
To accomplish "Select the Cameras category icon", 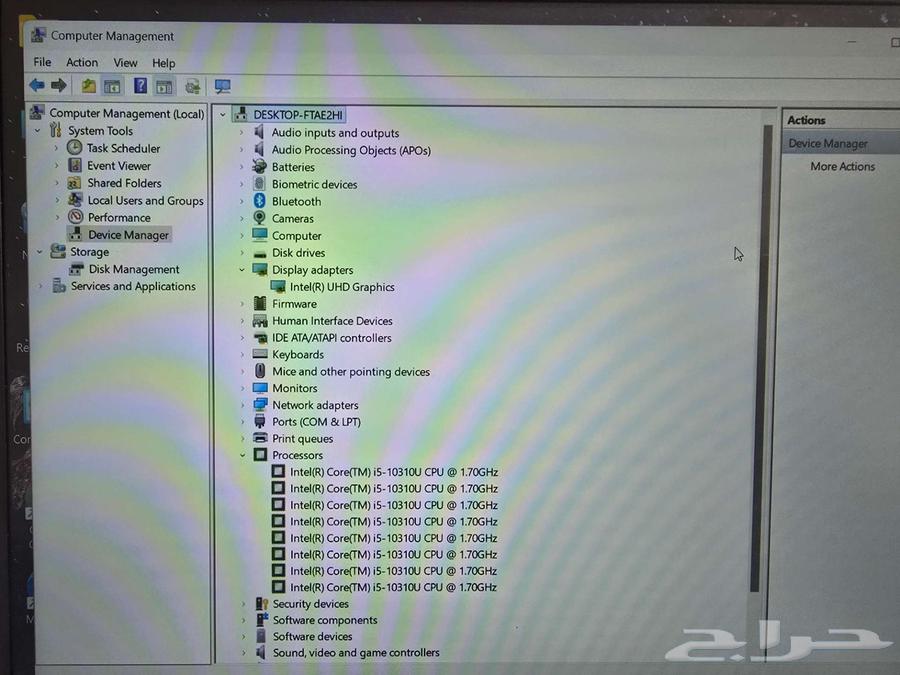I will [x=260, y=218].
